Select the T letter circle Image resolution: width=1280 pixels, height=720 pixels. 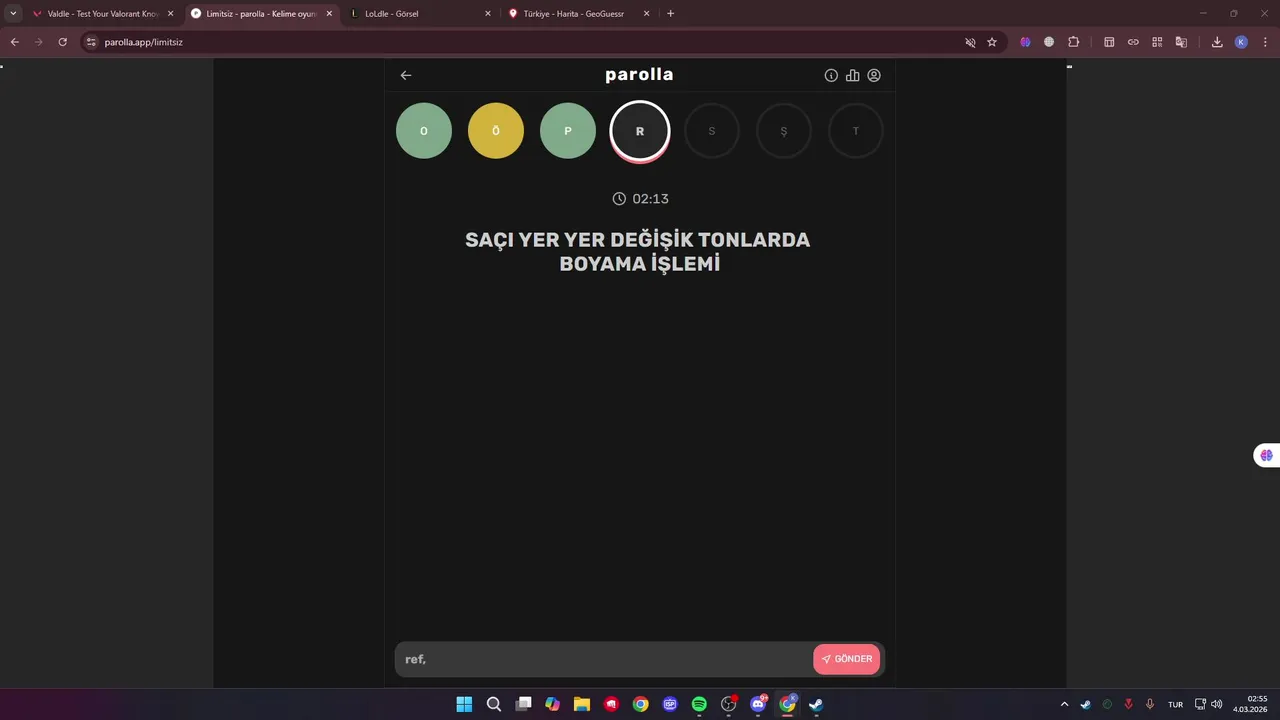click(856, 131)
